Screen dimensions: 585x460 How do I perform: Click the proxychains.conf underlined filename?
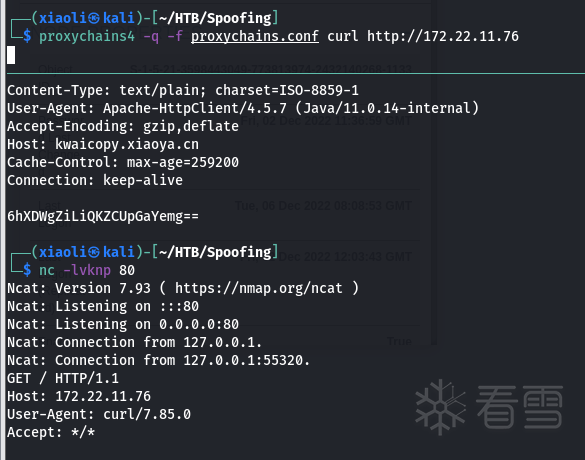coord(255,37)
